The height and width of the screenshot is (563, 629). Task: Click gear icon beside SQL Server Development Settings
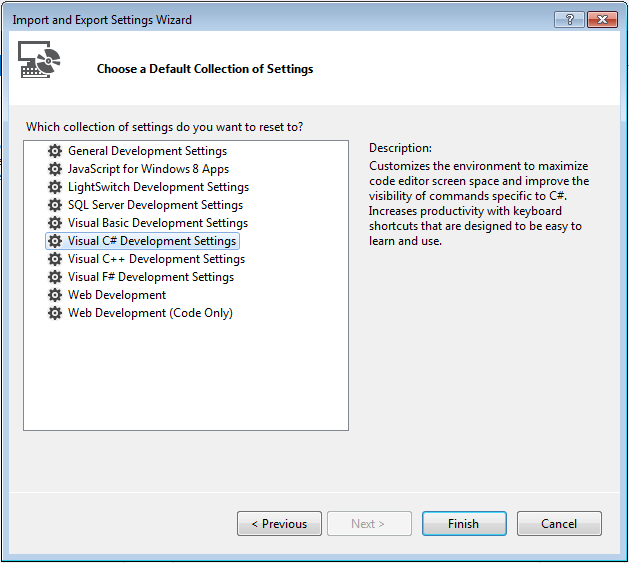point(55,205)
